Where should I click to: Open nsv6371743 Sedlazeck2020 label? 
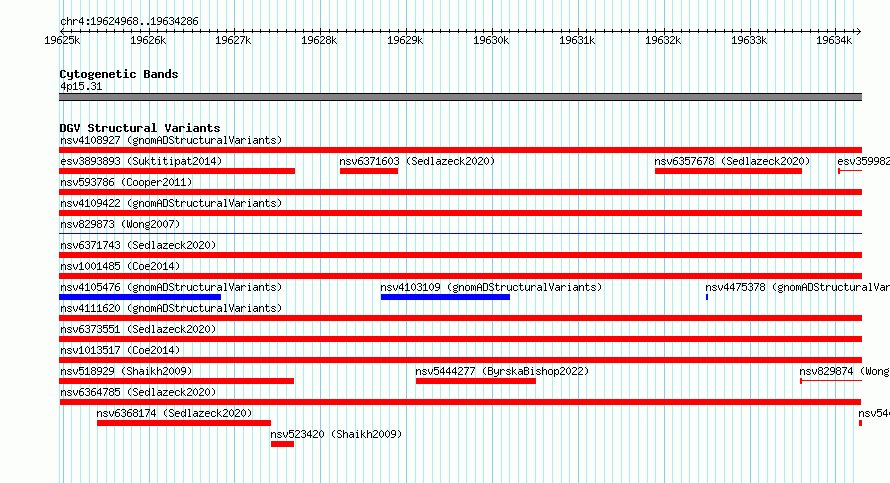(138, 245)
